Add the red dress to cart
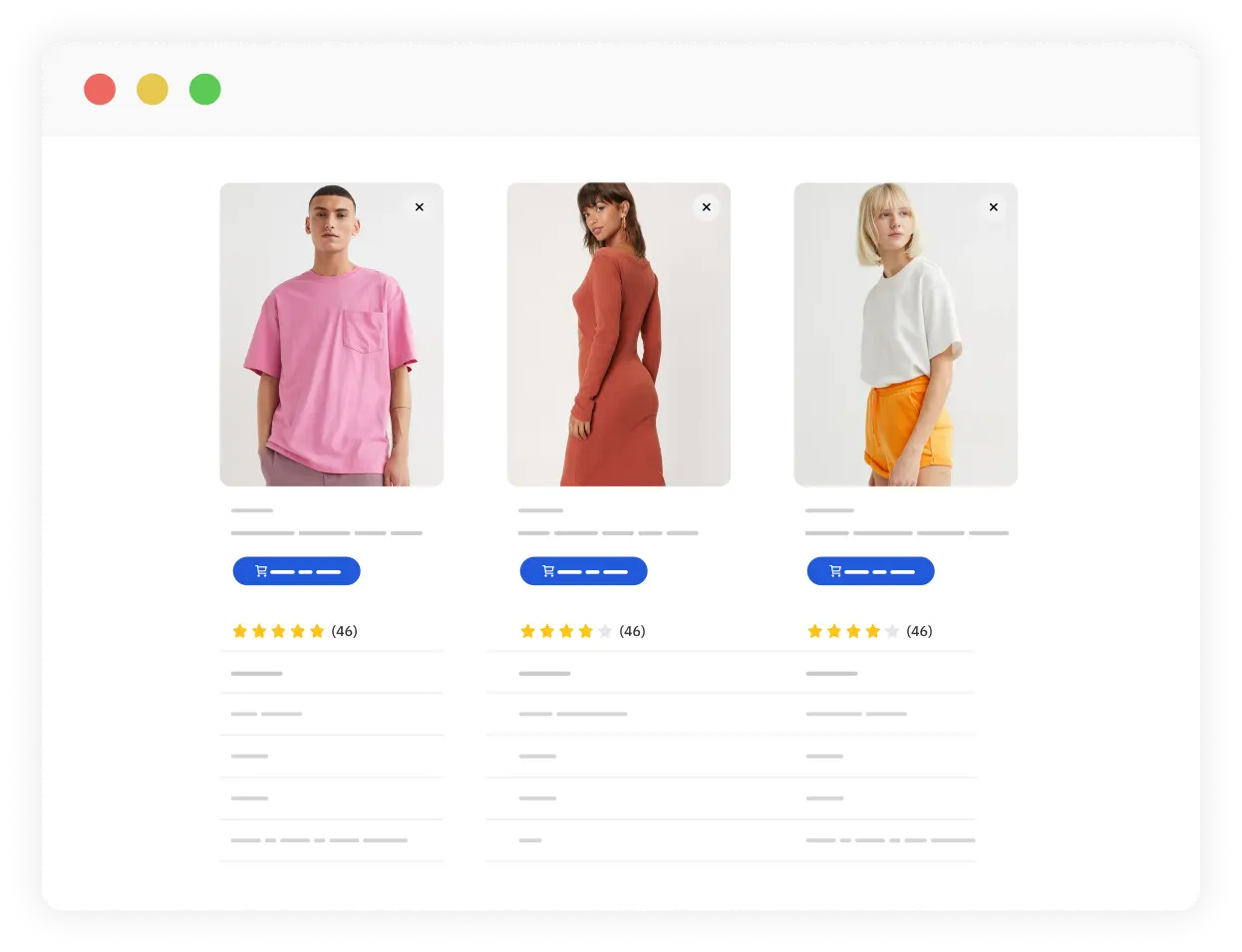 584,571
